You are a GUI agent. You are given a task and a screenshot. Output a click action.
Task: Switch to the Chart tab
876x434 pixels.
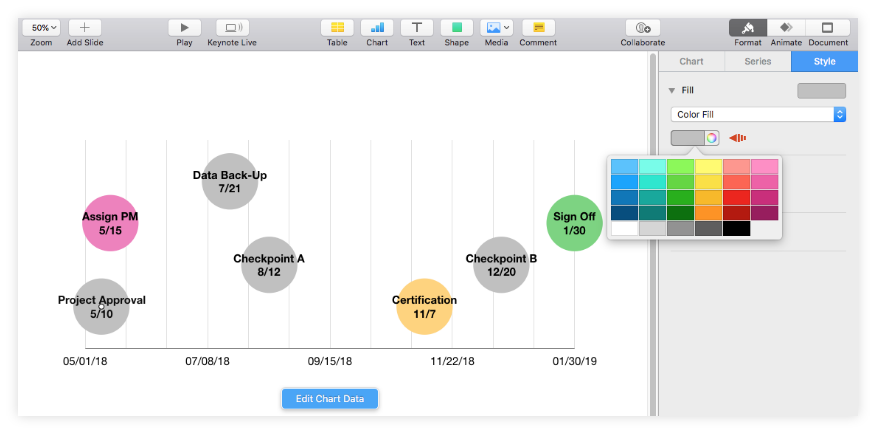[692, 61]
